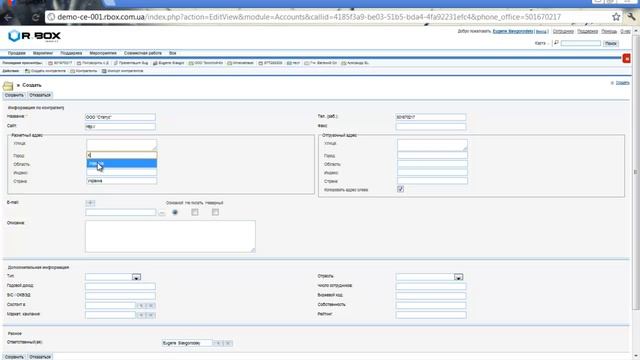640x360 pixels.
Task: Click the Число сотрудников input field
Action: point(431,286)
